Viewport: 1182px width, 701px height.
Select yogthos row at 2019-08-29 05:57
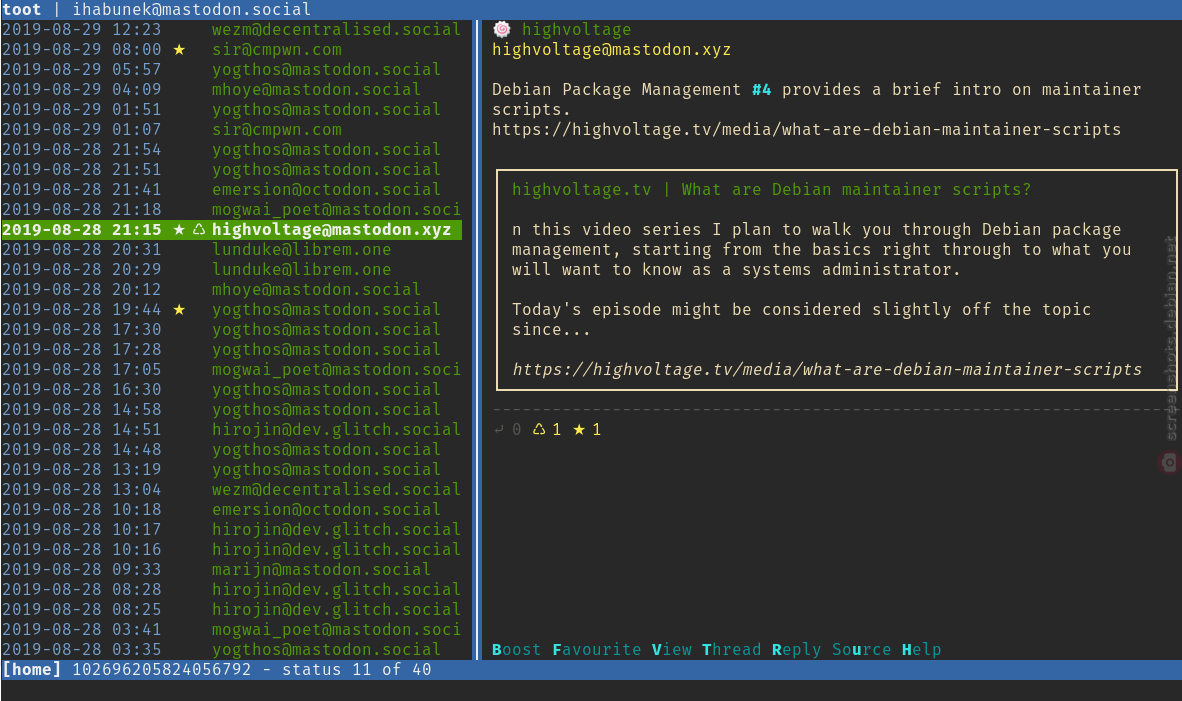231,69
